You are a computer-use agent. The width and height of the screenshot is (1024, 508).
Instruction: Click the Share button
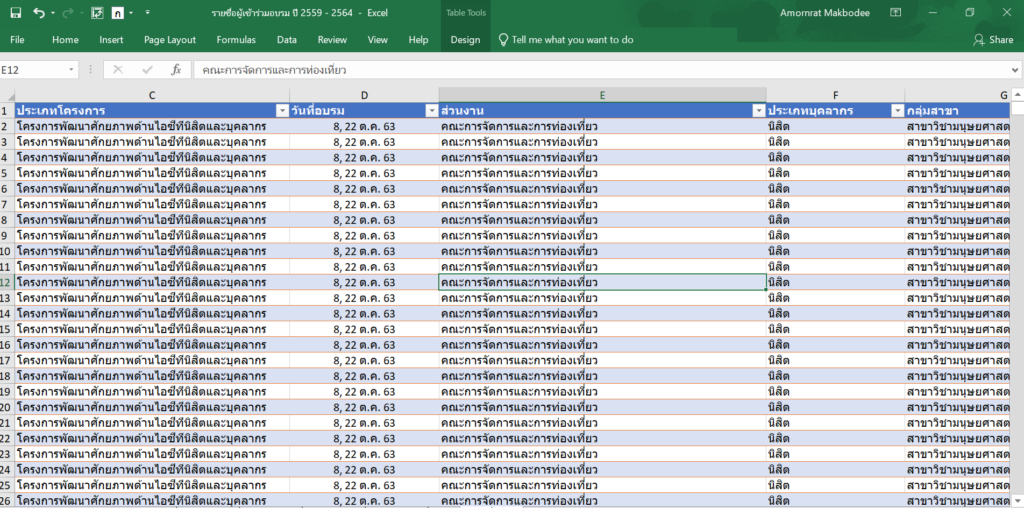pos(993,40)
